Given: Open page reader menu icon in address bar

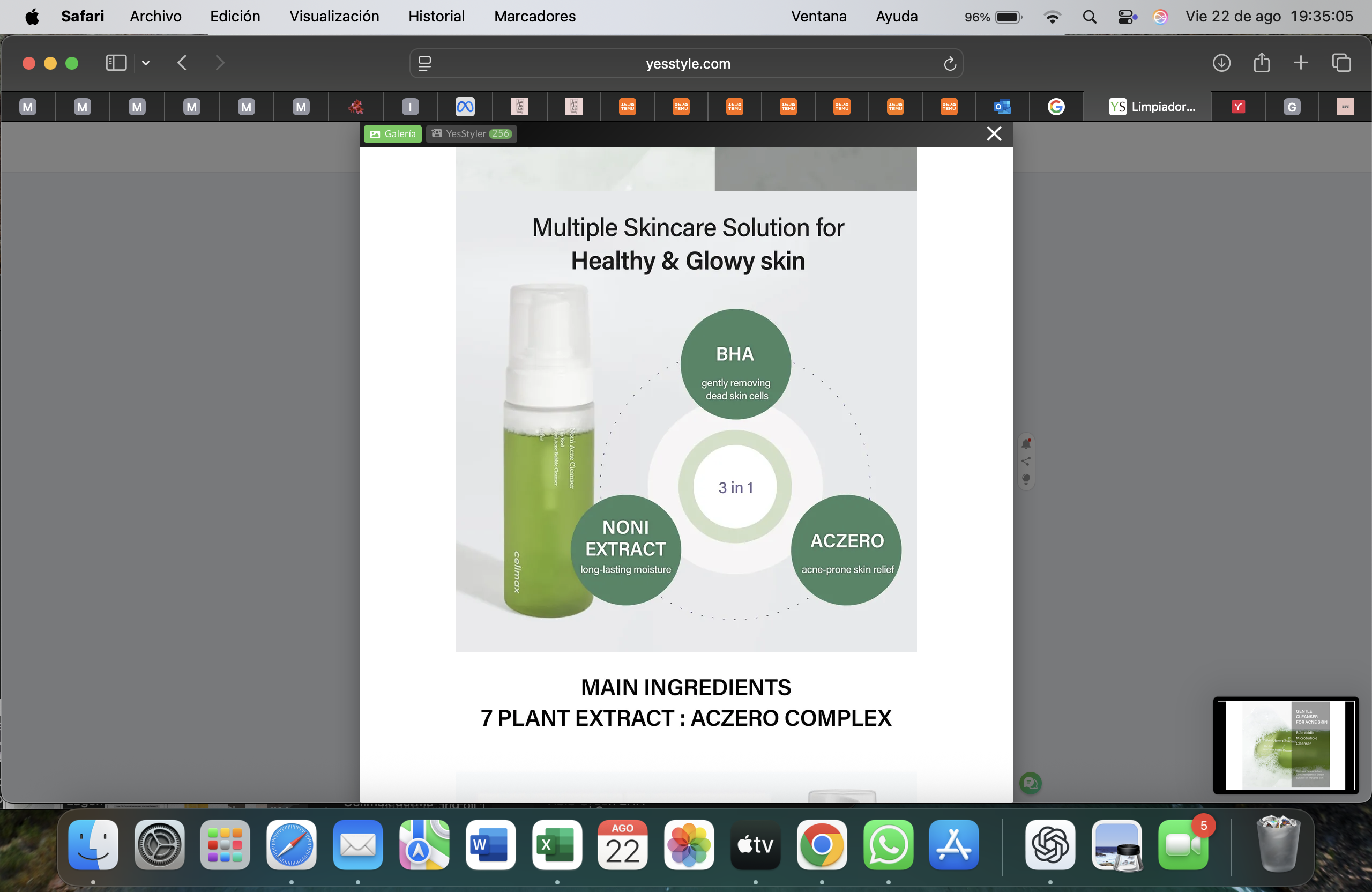Looking at the screenshot, I should (x=425, y=63).
